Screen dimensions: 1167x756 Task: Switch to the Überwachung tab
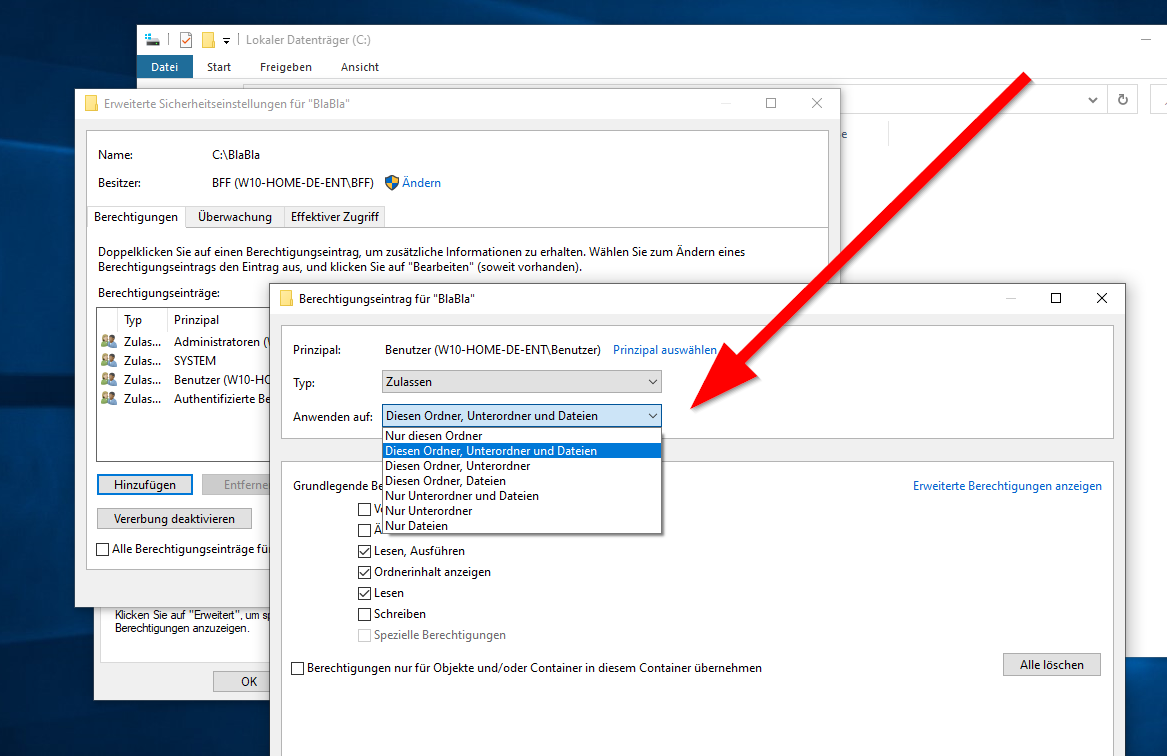(235, 217)
